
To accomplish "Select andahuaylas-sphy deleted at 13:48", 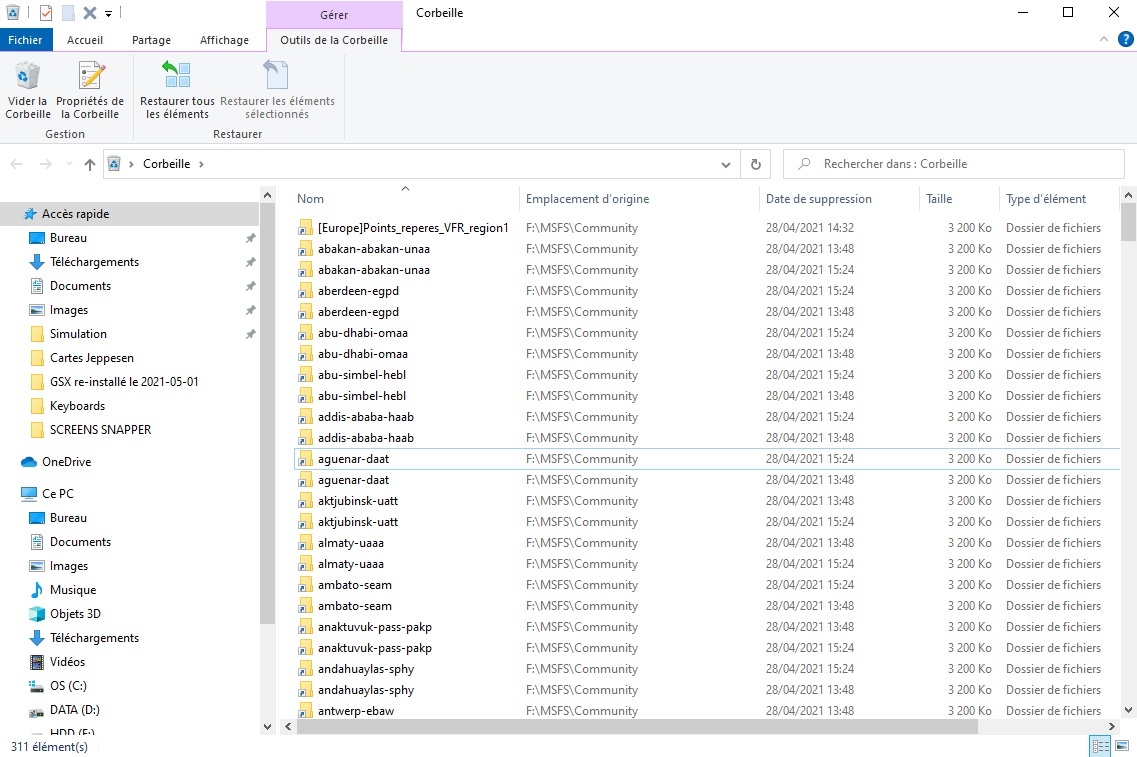I will pos(706,690).
